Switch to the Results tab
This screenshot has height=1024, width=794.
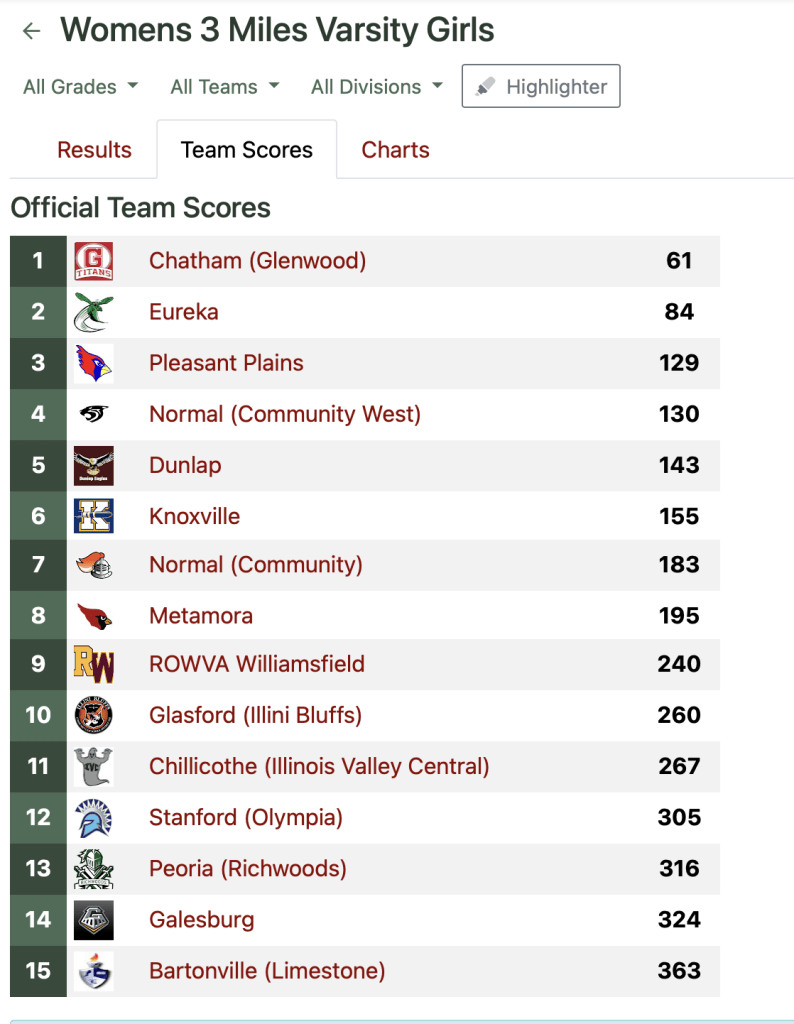[94, 150]
